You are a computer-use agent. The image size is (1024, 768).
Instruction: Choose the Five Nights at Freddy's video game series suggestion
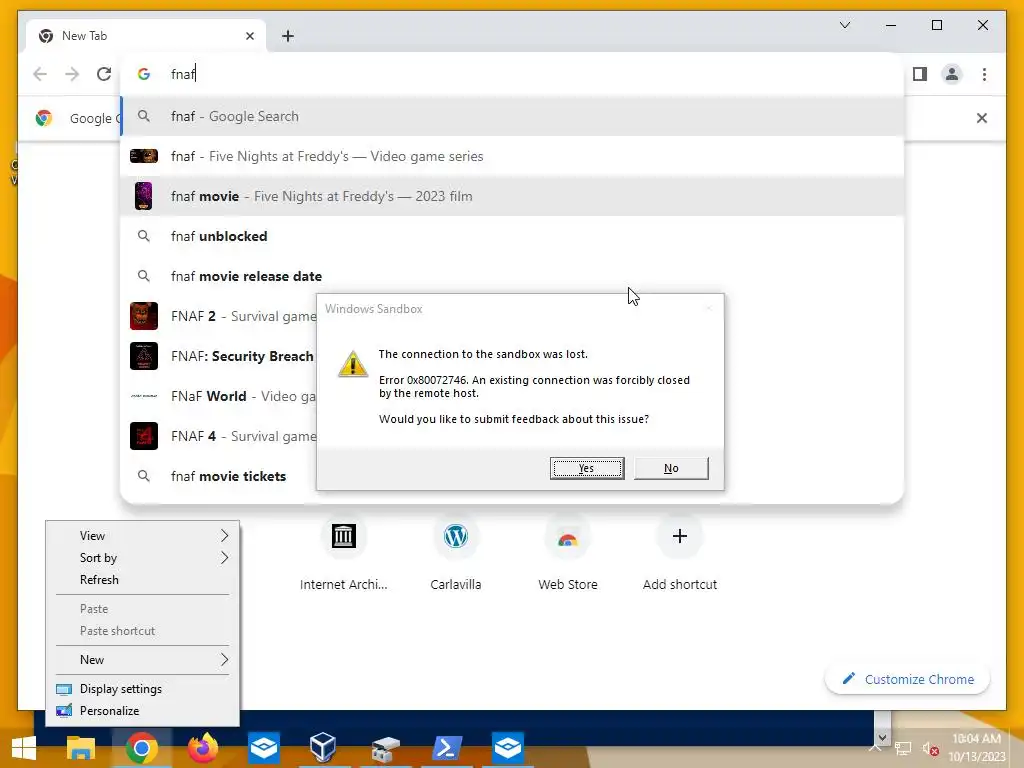(512, 156)
